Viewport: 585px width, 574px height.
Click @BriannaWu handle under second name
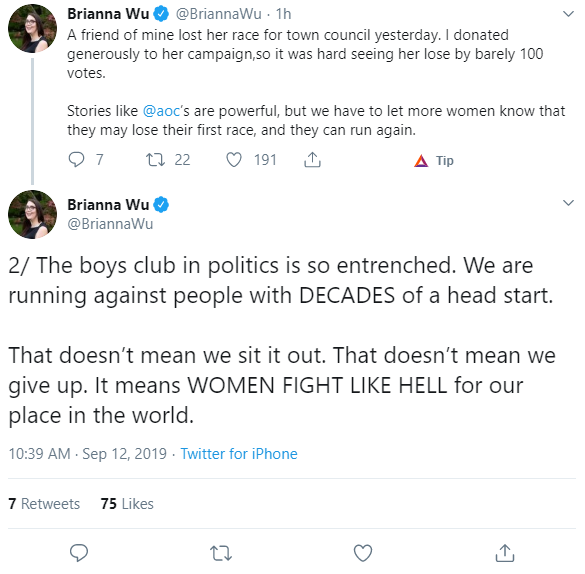tap(110, 224)
